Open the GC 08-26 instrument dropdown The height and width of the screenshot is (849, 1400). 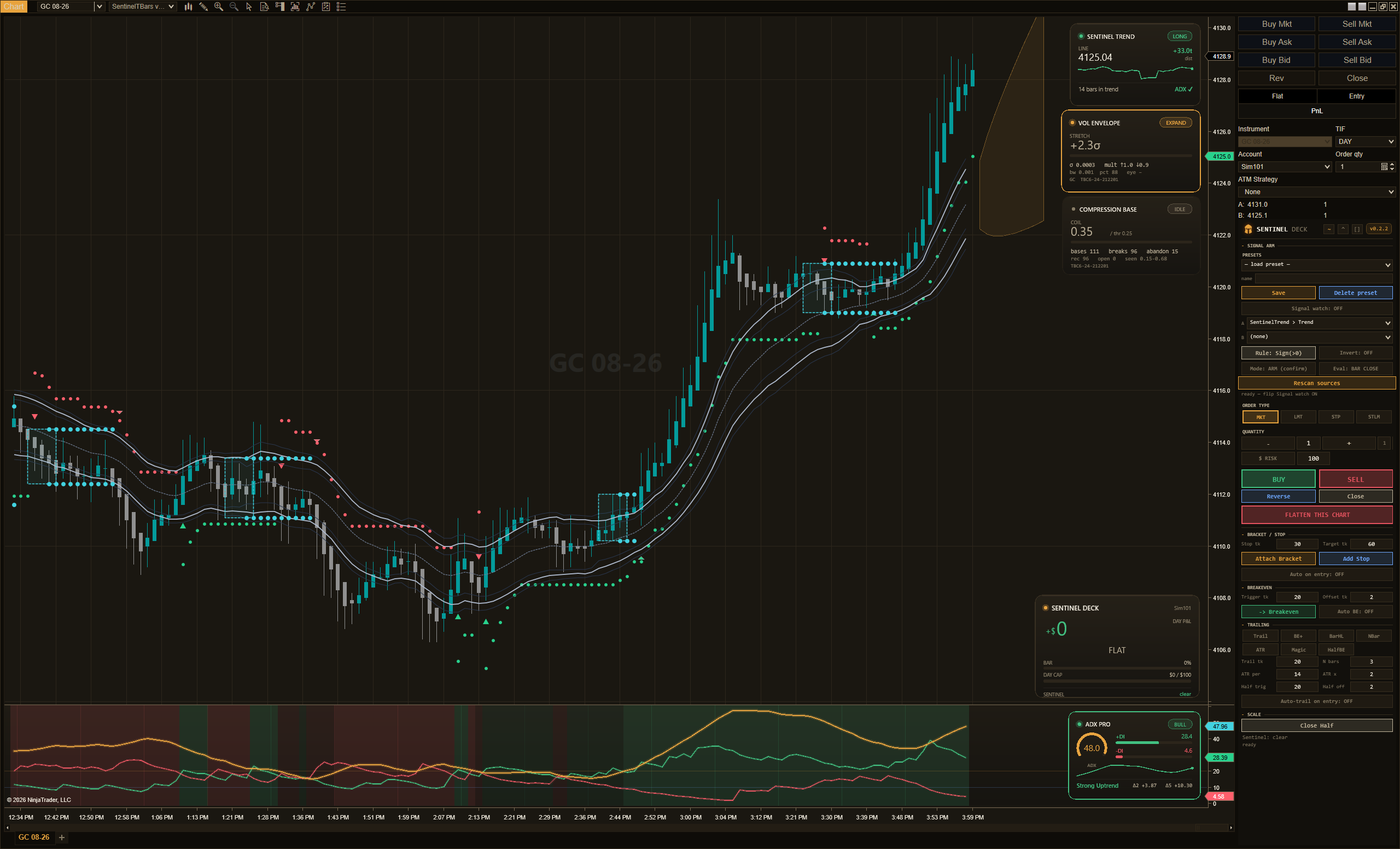71,7
